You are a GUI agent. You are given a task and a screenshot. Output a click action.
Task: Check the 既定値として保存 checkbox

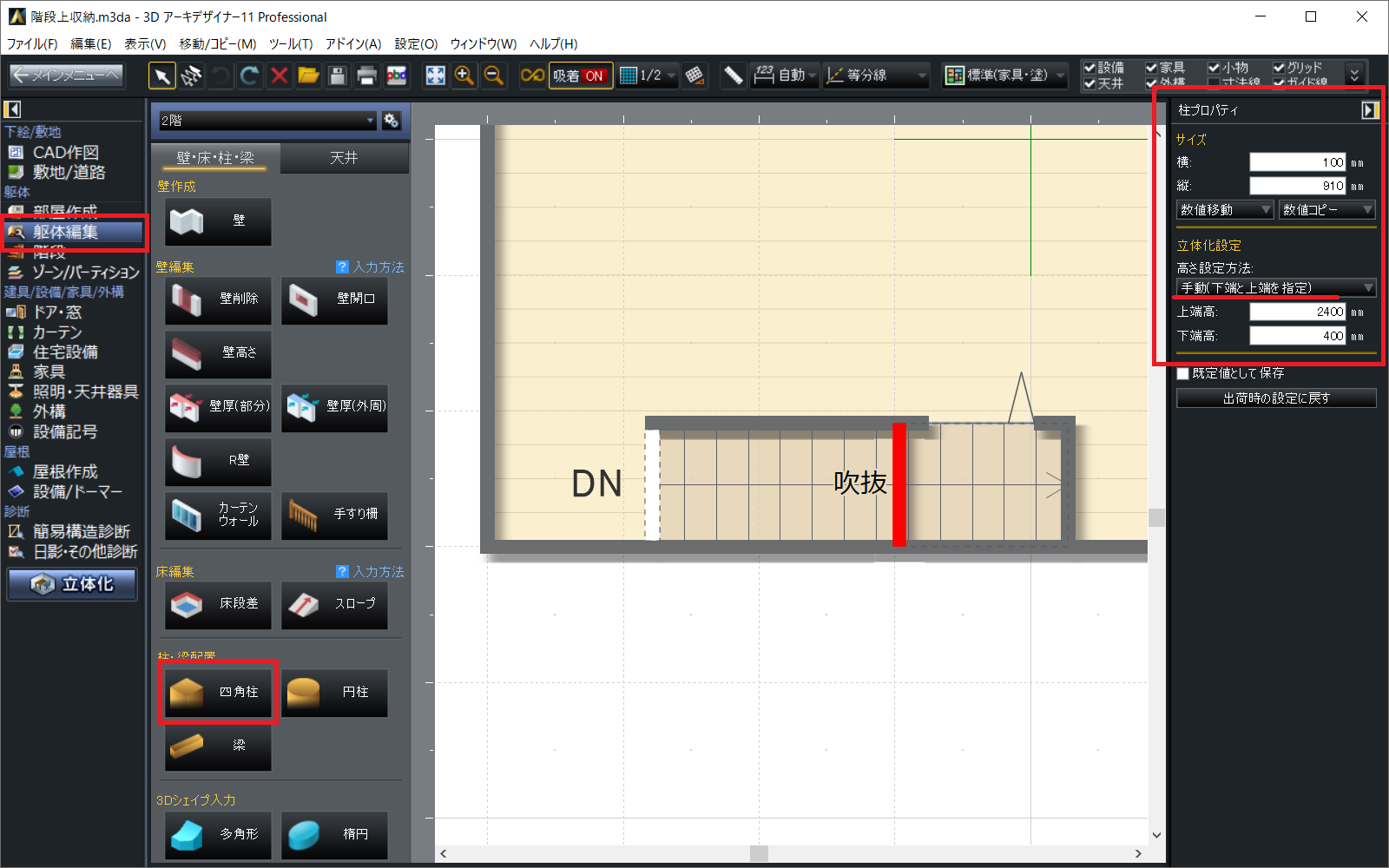pos(1182,373)
